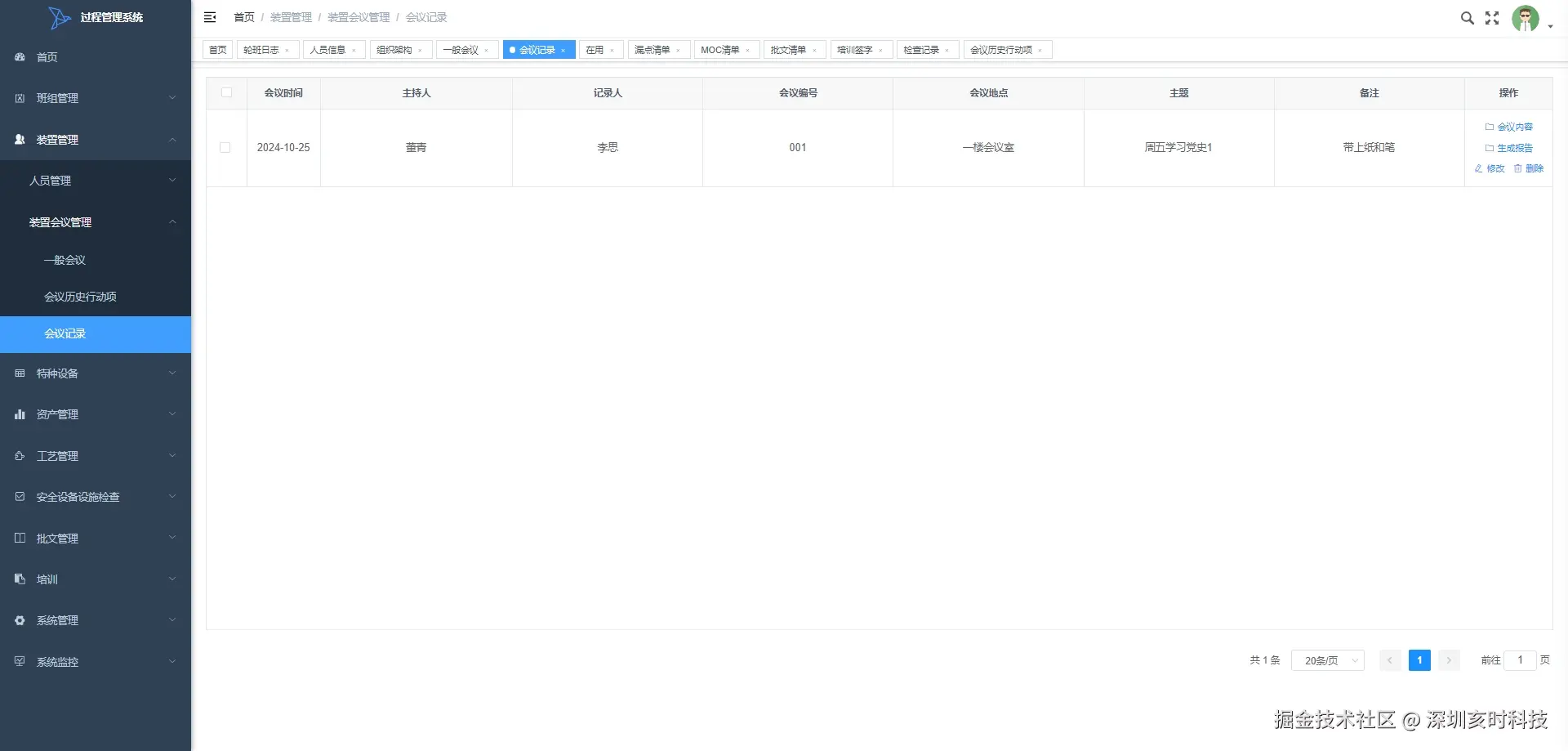This screenshot has width=1568, height=751.
Task: Collapse the 装置管理 menu
Action: click(x=172, y=140)
